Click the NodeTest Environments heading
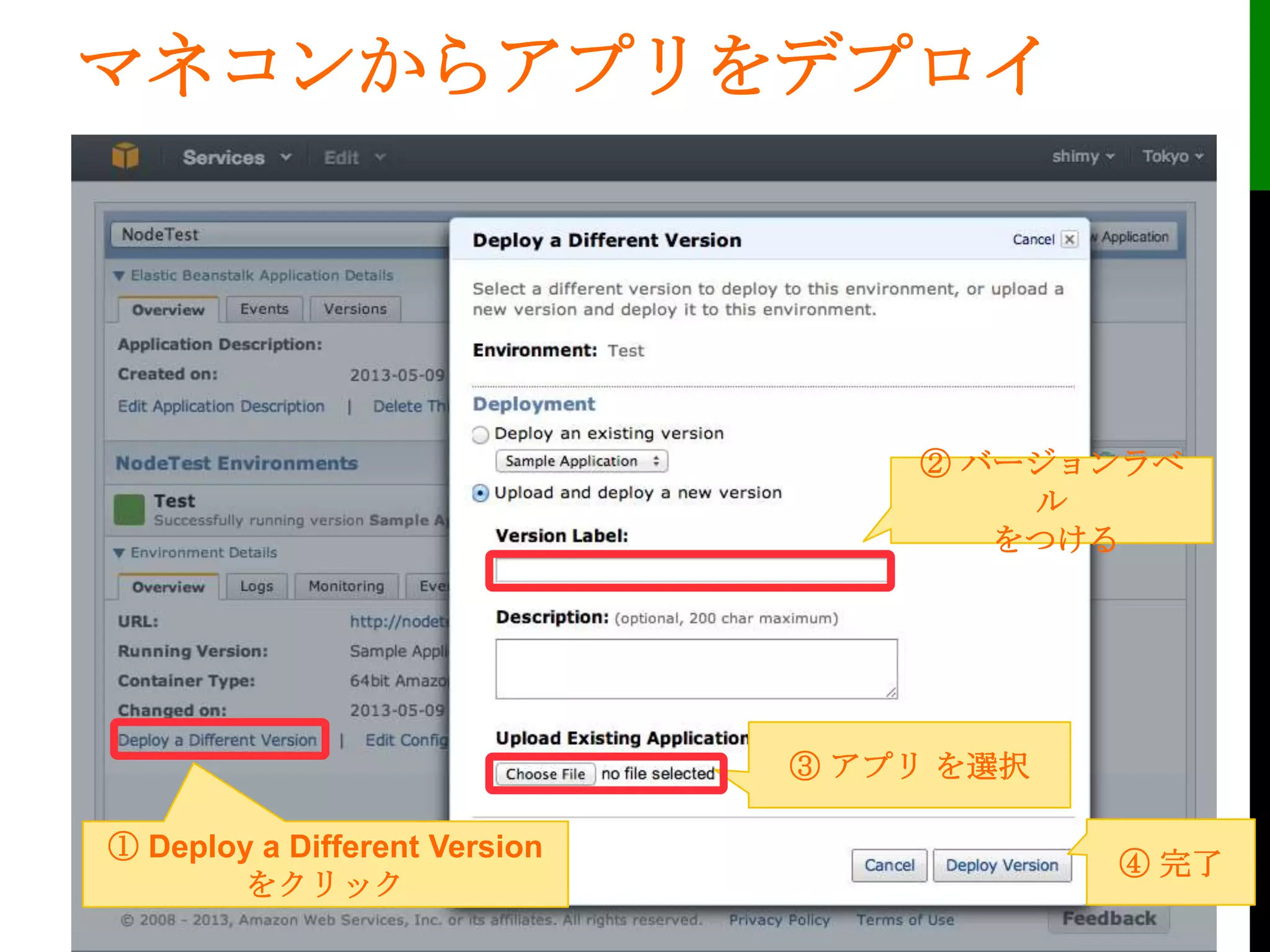The height and width of the screenshot is (952, 1270). coord(237,464)
